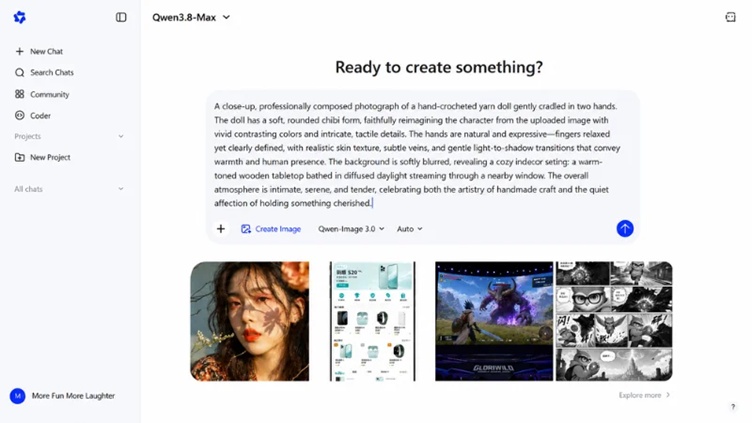Click the Explore more arrow chevron
Screen dimensions: 752x423
668,395
